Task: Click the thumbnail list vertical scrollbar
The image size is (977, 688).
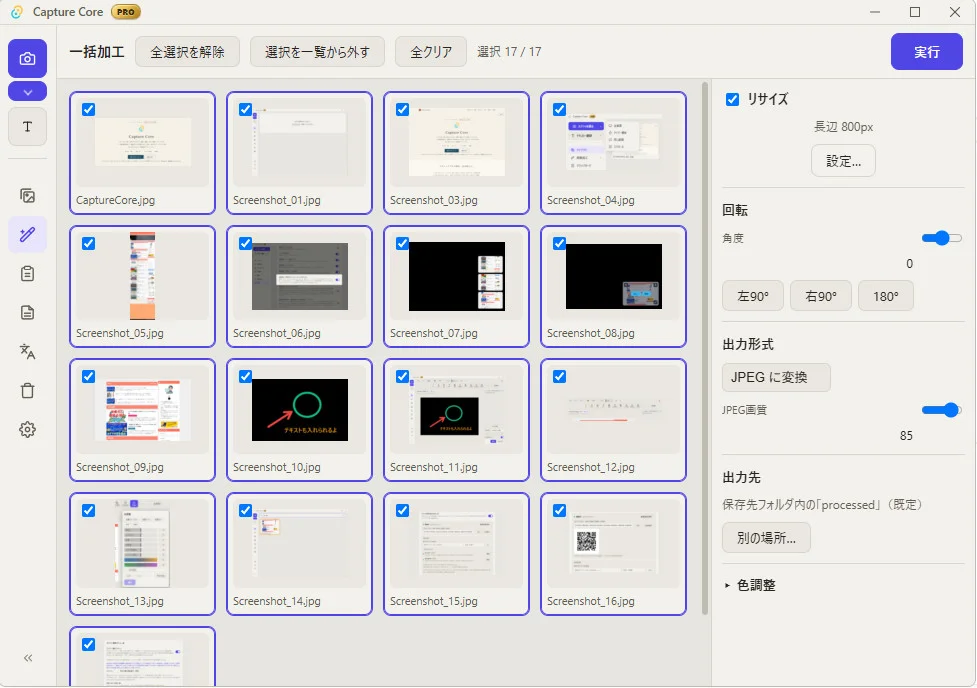Action: [x=705, y=348]
